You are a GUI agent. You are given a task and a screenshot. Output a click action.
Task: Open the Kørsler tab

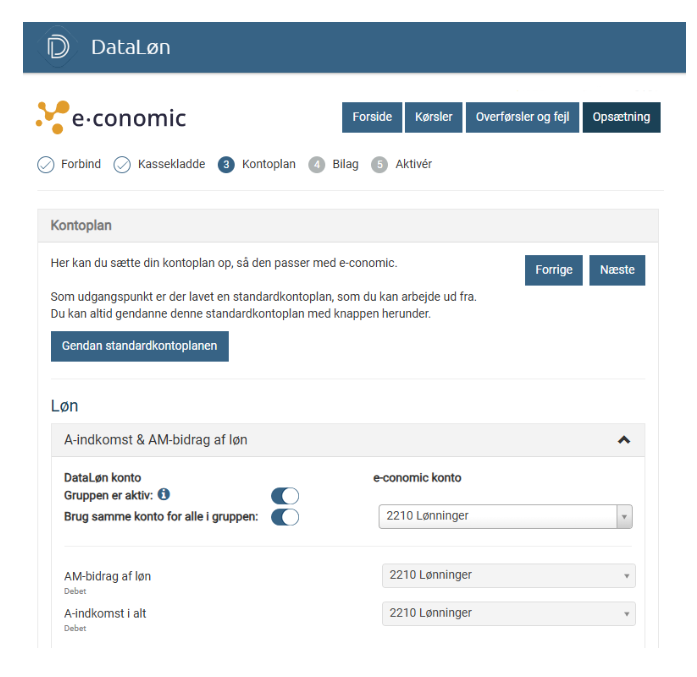(434, 117)
